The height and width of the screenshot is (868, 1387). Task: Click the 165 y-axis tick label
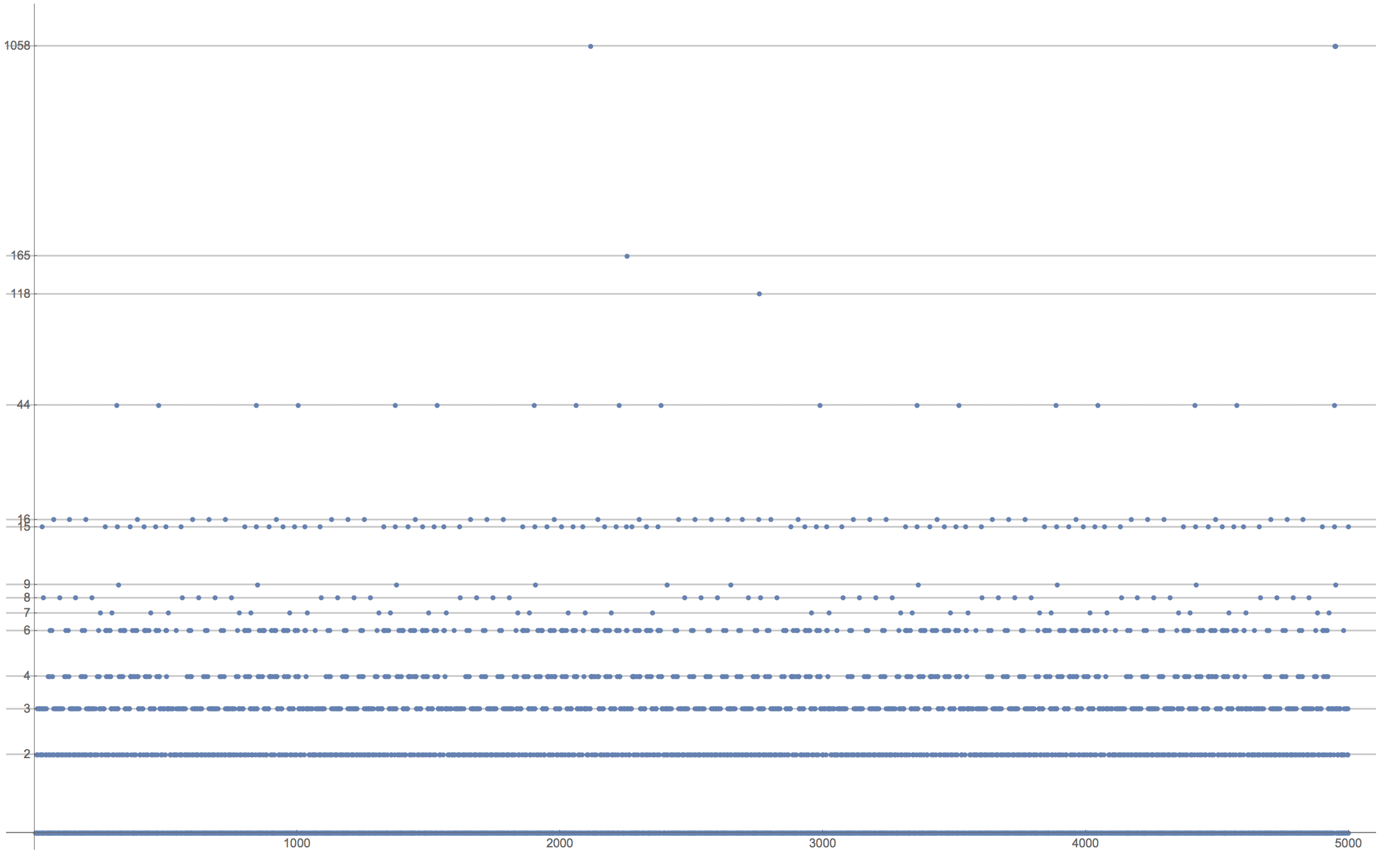21,256
